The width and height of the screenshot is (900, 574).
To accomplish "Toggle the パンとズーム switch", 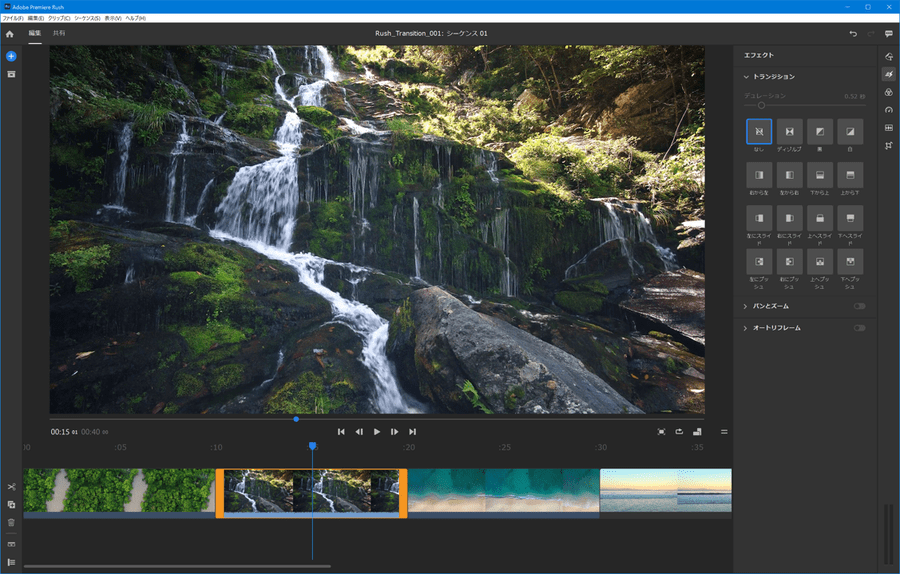I will tap(859, 306).
